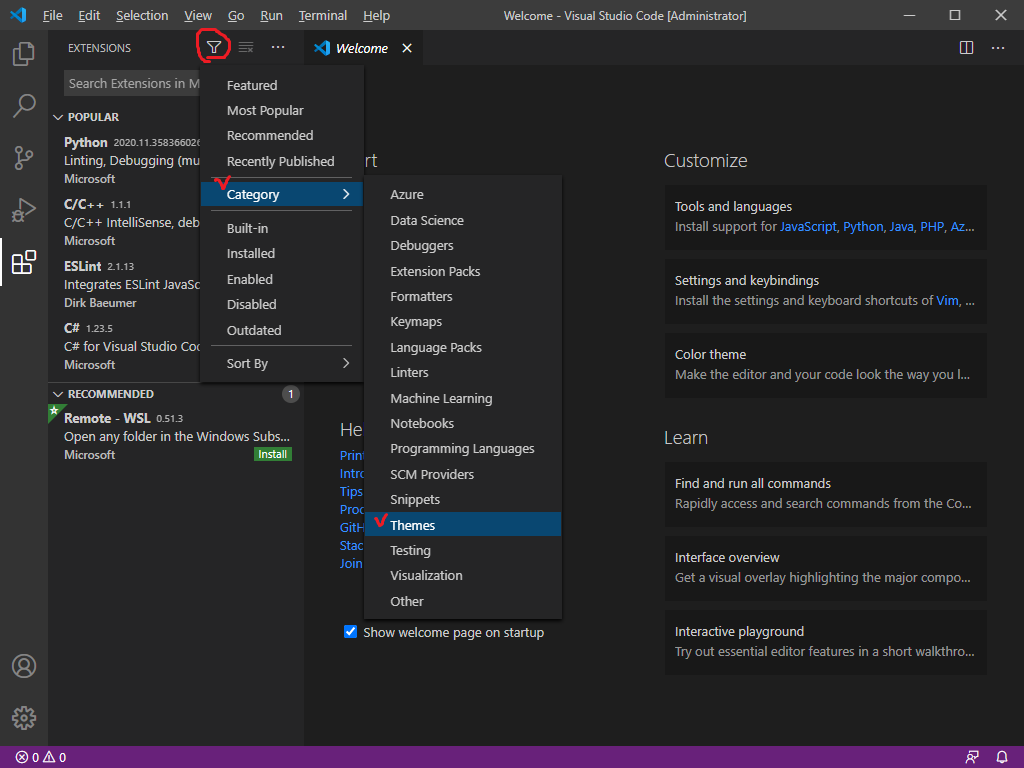Click the Clear Extensions Search Results icon

click(x=246, y=47)
